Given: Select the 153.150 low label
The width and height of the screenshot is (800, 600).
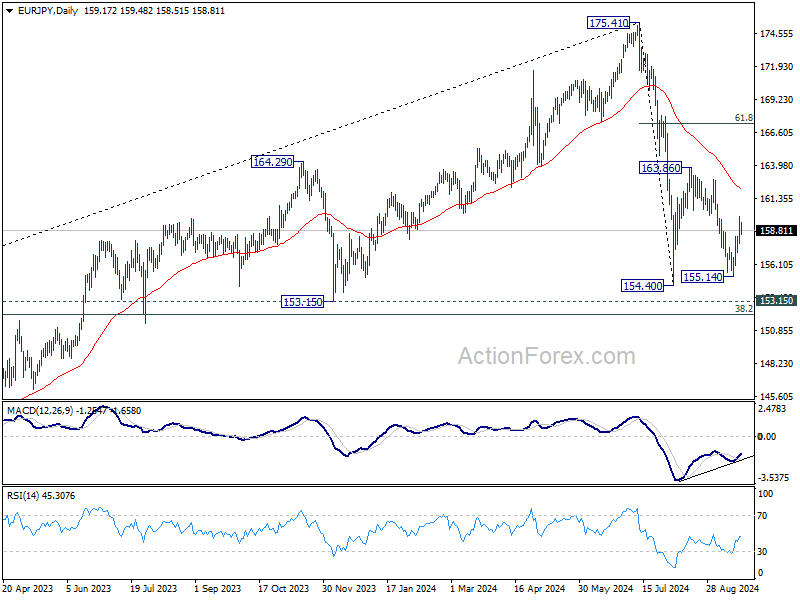Looking at the screenshot, I should point(303,302).
